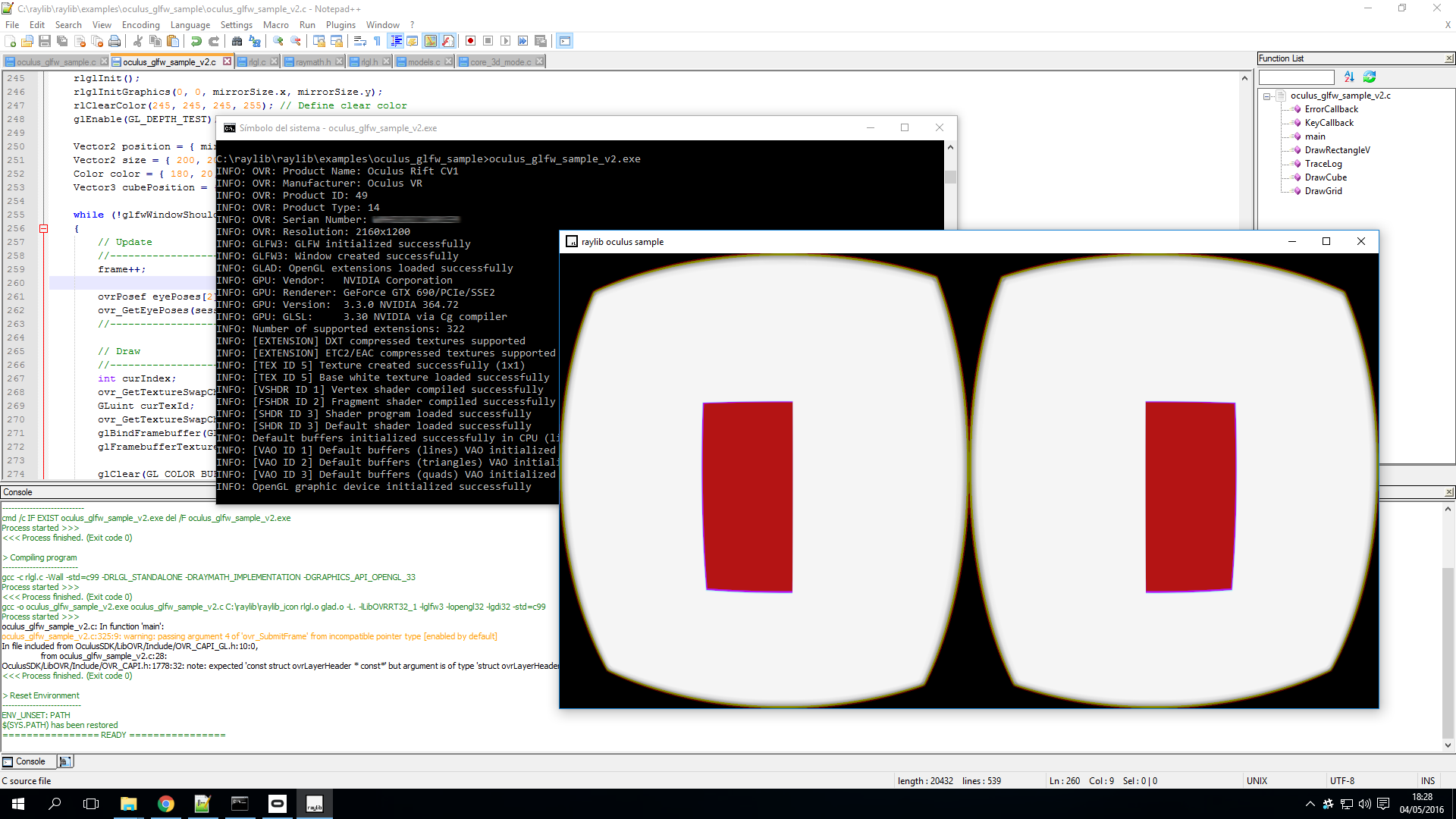The width and height of the screenshot is (1456, 819).
Task: Collapse the oculus_glfw_sample_v2.c tree node
Action: tap(1266, 96)
